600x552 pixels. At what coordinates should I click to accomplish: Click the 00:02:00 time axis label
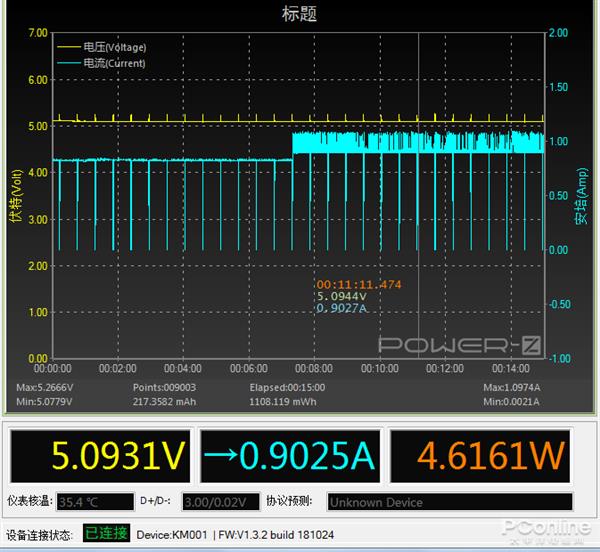[117, 368]
